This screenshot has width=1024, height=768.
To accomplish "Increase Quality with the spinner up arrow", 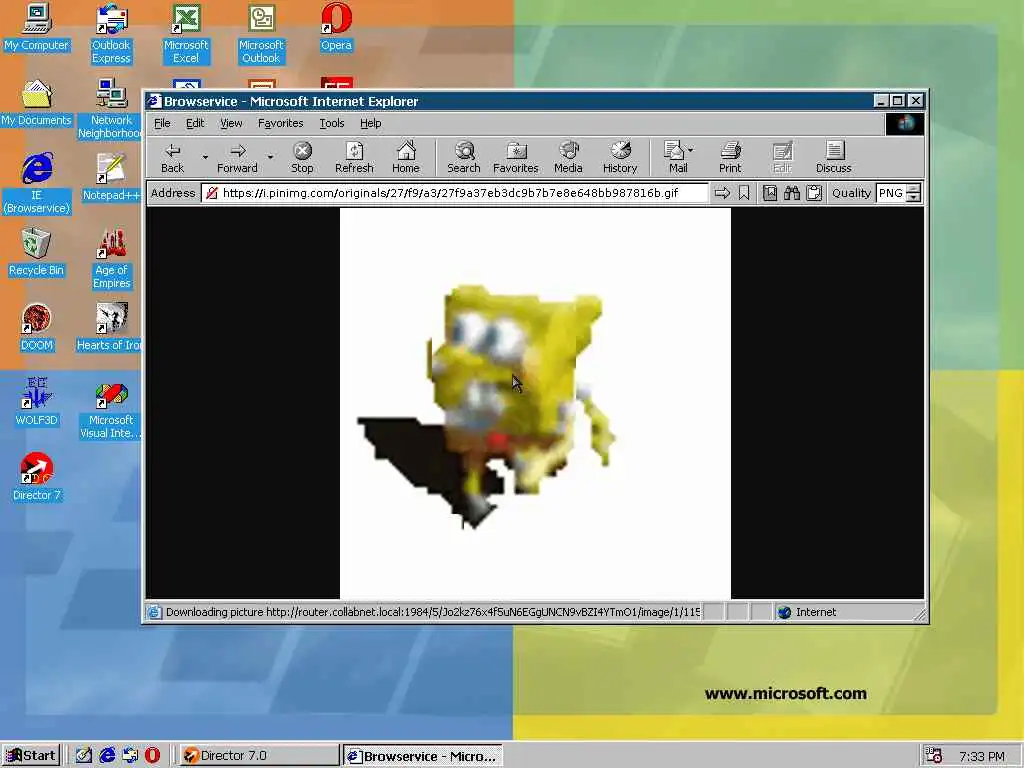I will coord(914,189).
